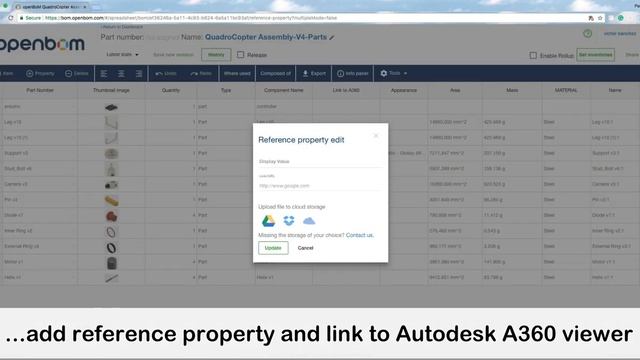The width and height of the screenshot is (640, 360).
Task: Reload the page in browser
Action: (11, 18)
